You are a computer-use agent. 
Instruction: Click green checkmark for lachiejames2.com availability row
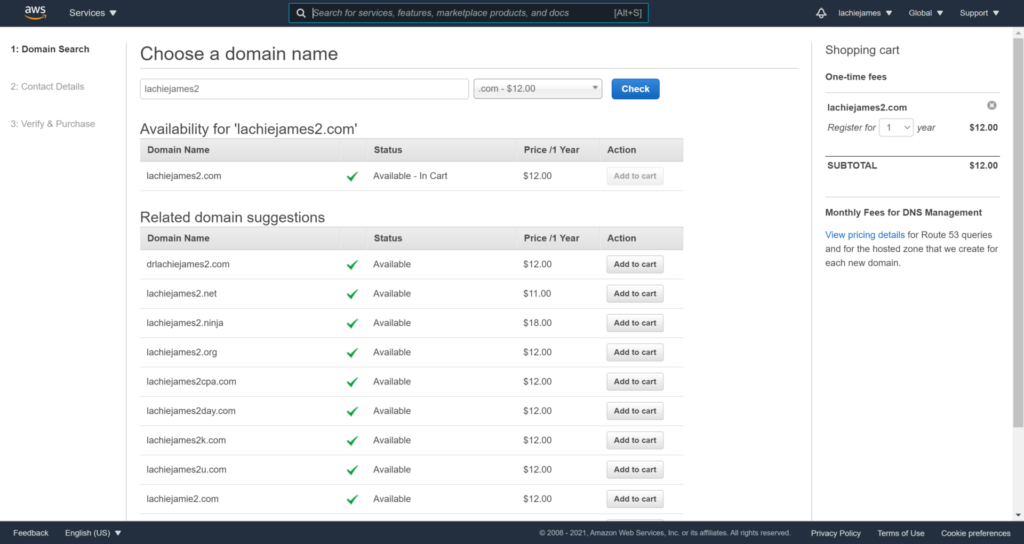tap(352, 176)
